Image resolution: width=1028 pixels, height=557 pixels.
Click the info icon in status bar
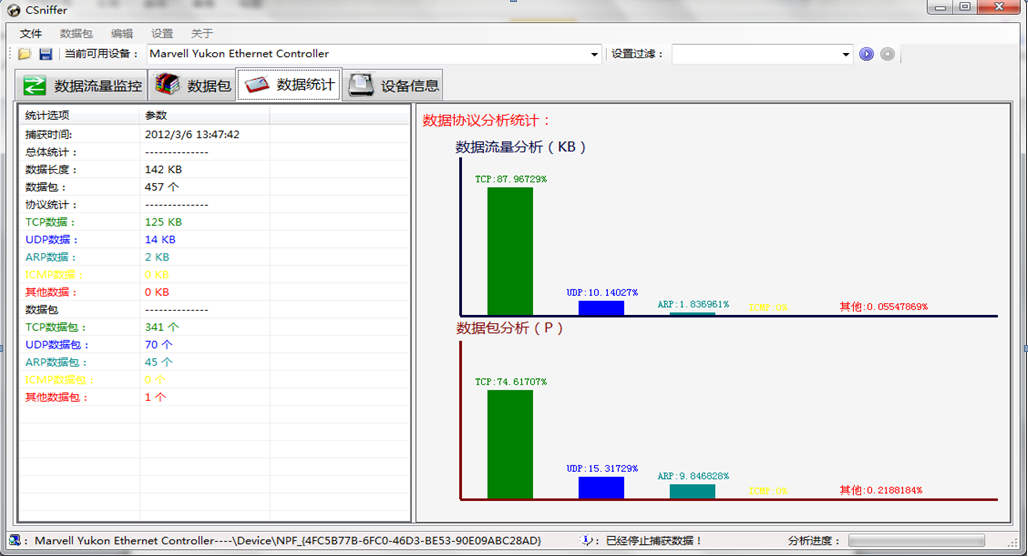pyautogui.click(x=587, y=540)
